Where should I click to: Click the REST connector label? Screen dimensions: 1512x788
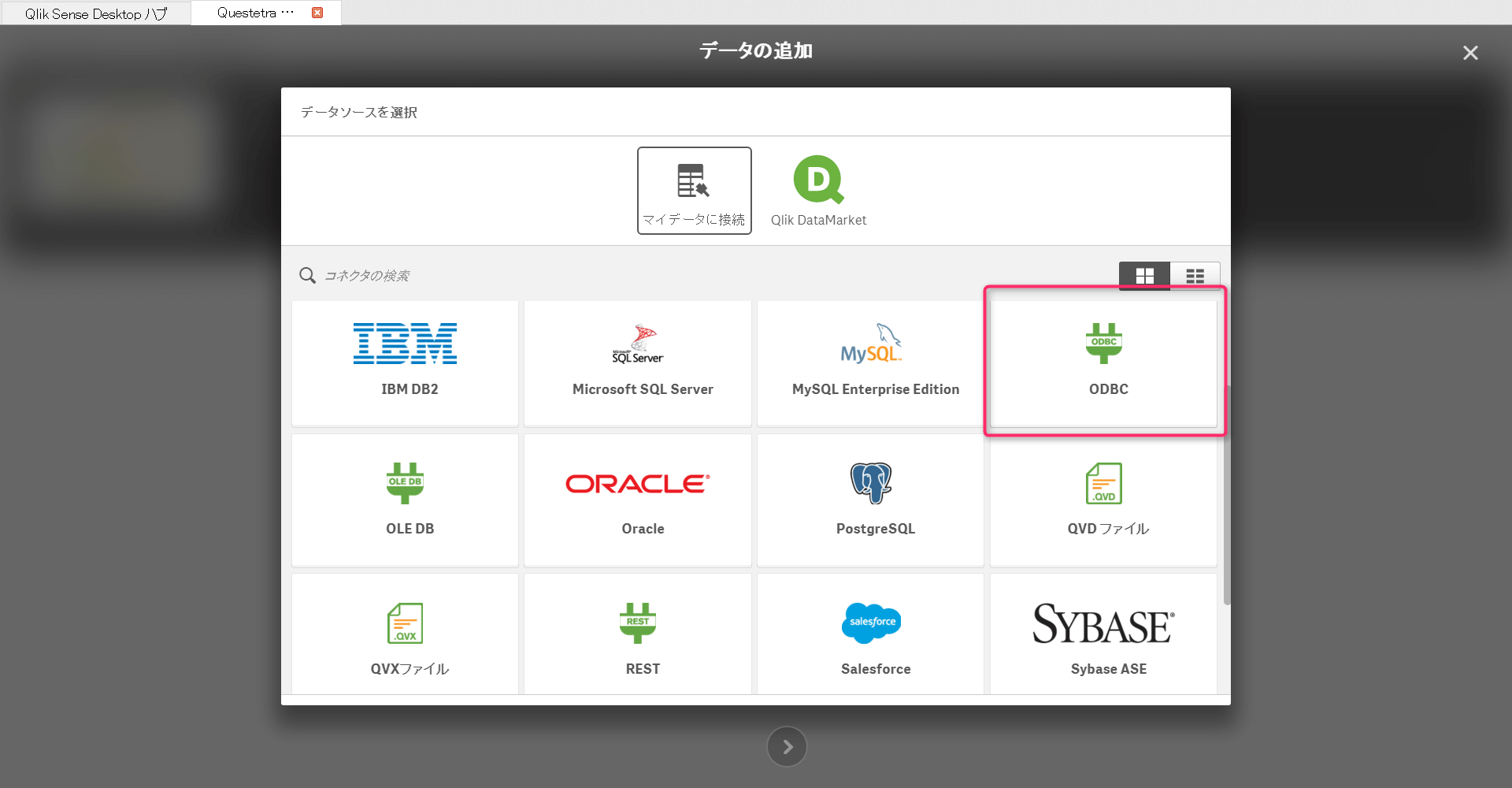(x=643, y=669)
